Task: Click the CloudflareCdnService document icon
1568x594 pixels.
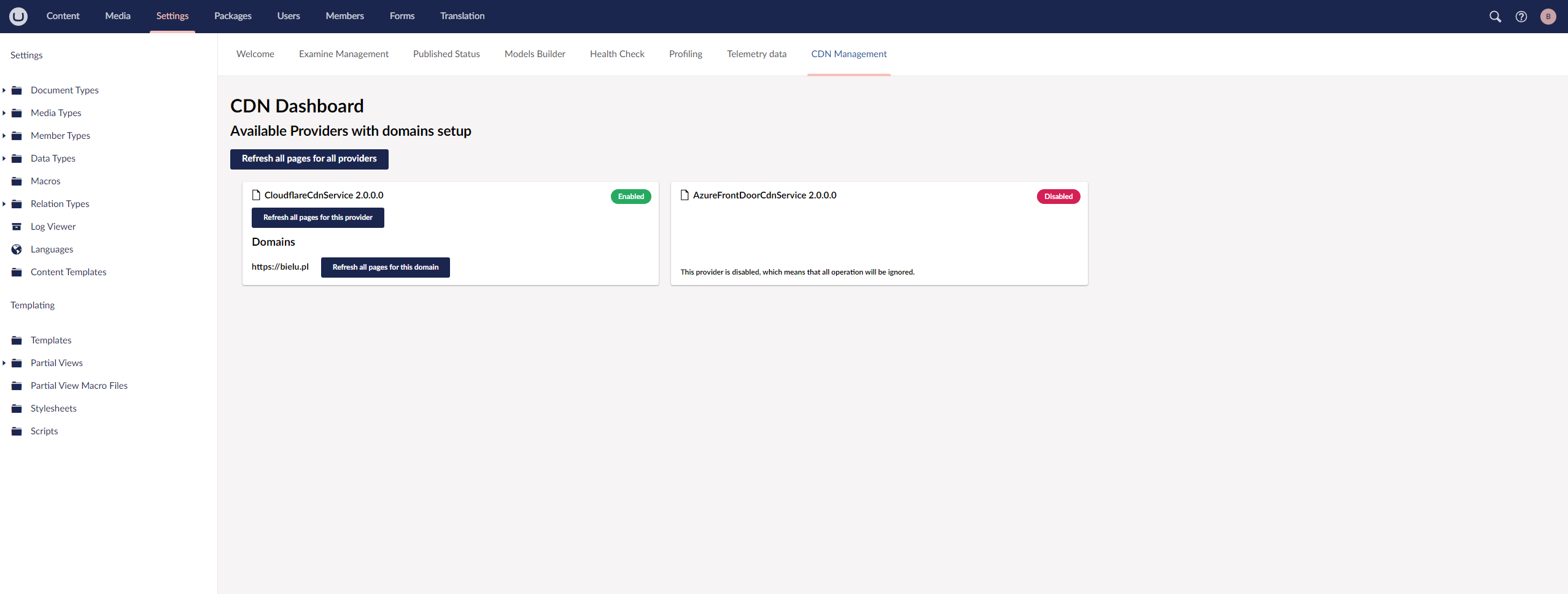Action: tap(256, 195)
